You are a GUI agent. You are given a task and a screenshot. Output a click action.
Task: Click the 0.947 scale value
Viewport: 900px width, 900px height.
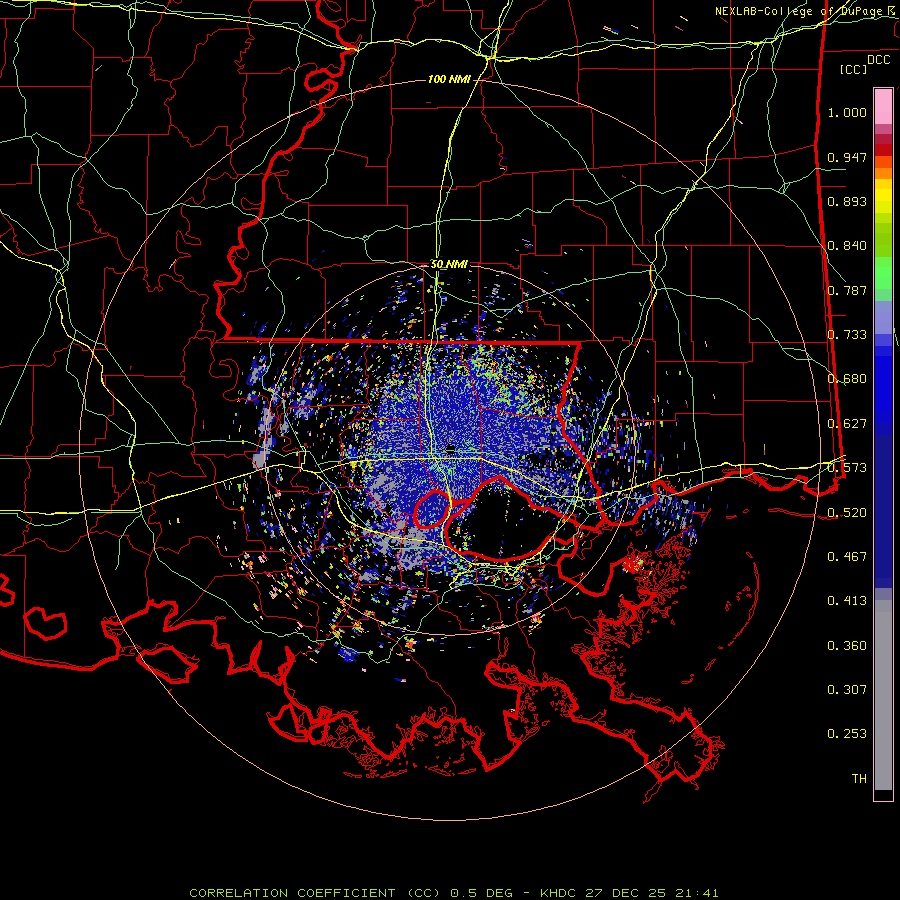coord(847,157)
